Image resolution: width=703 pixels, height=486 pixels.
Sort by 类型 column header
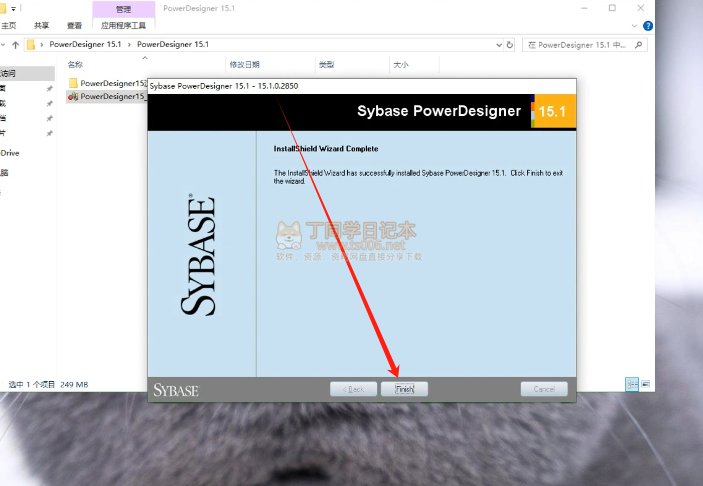click(x=326, y=64)
